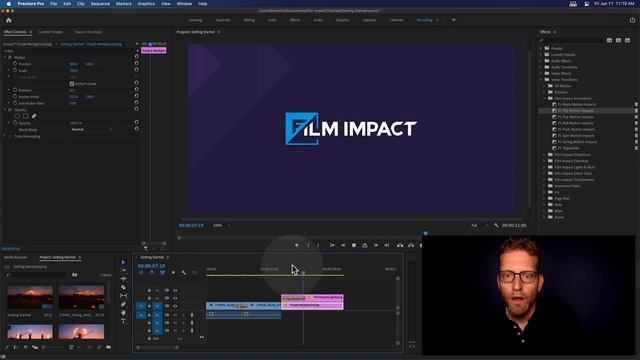640x360 pixels.
Task: Go to In point in Program monitor
Action: [x=332, y=245]
